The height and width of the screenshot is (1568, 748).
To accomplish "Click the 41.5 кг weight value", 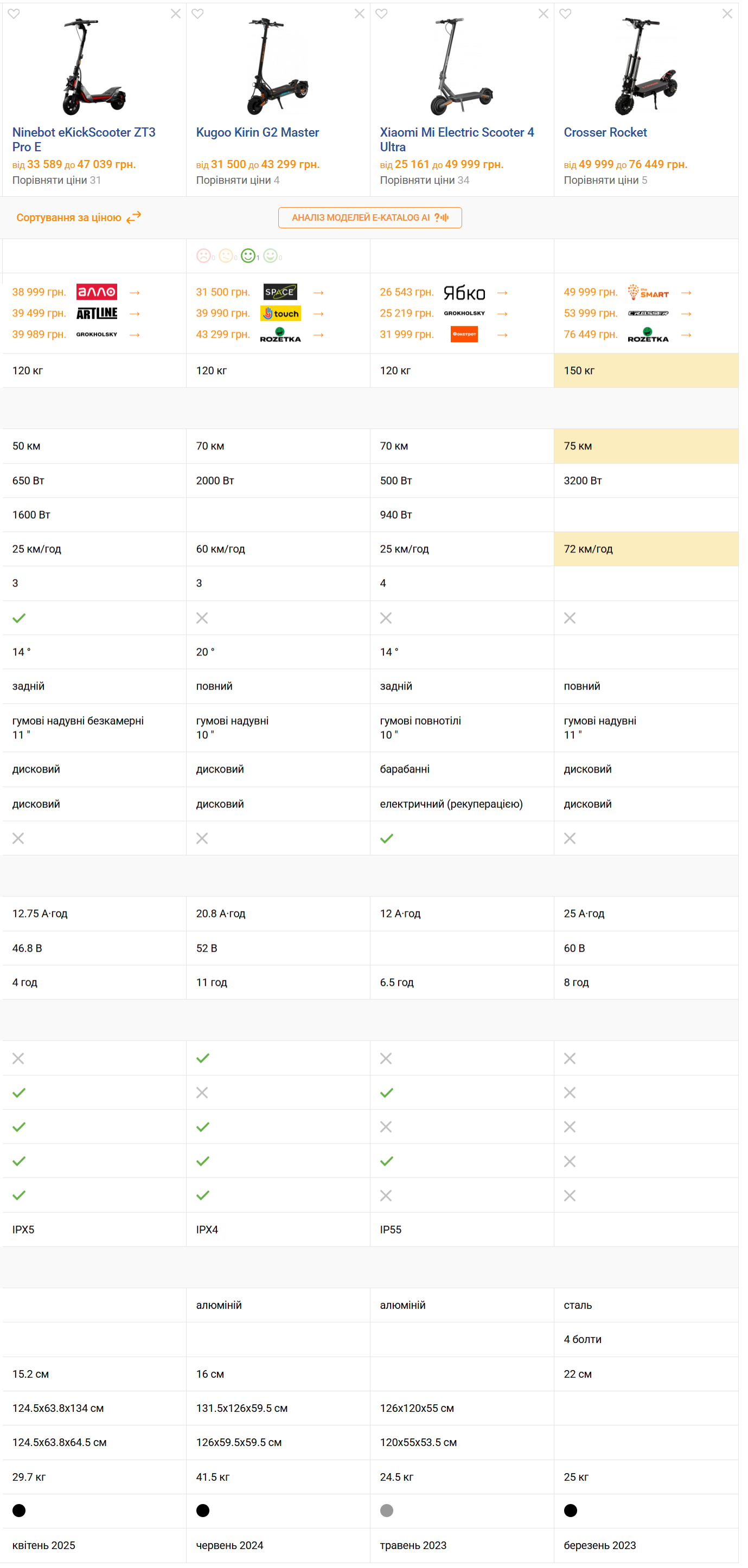I will pyautogui.click(x=213, y=1477).
